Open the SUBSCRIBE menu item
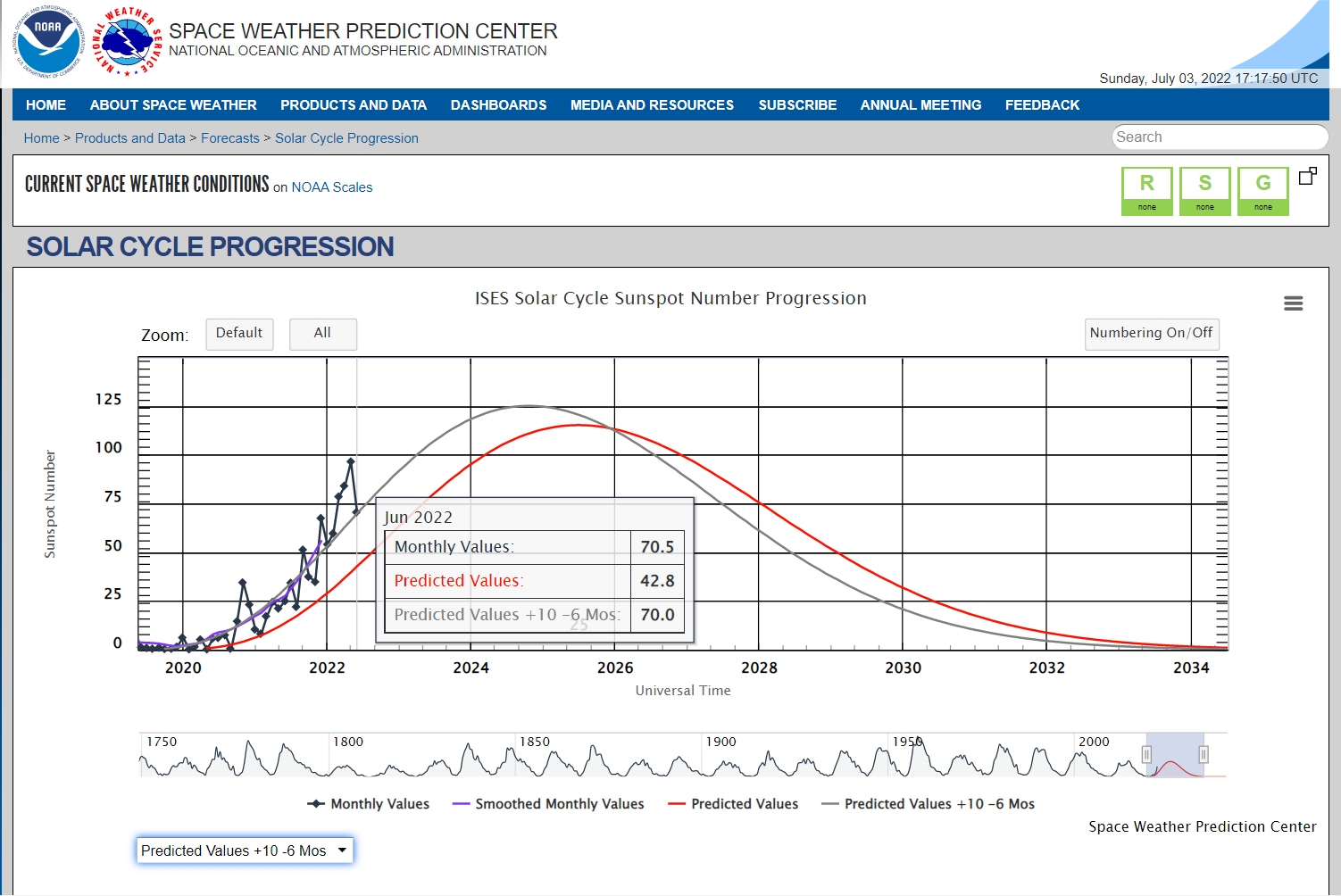This screenshot has width=1341, height=896. coord(797,104)
